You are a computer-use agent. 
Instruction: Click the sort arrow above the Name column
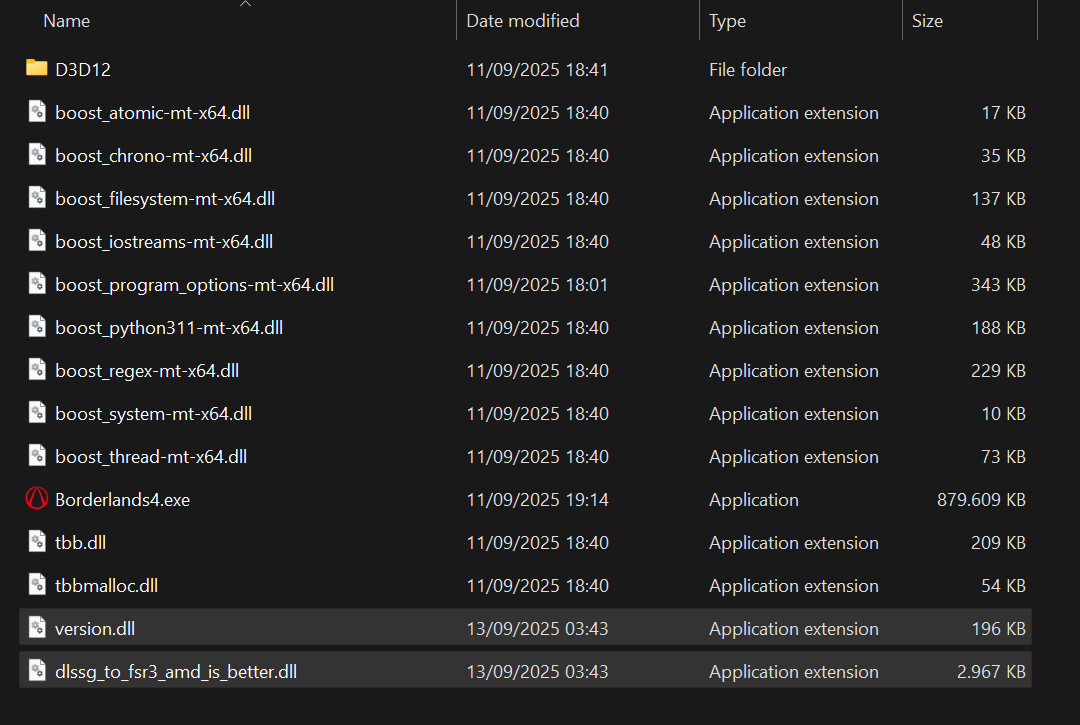coord(245,4)
